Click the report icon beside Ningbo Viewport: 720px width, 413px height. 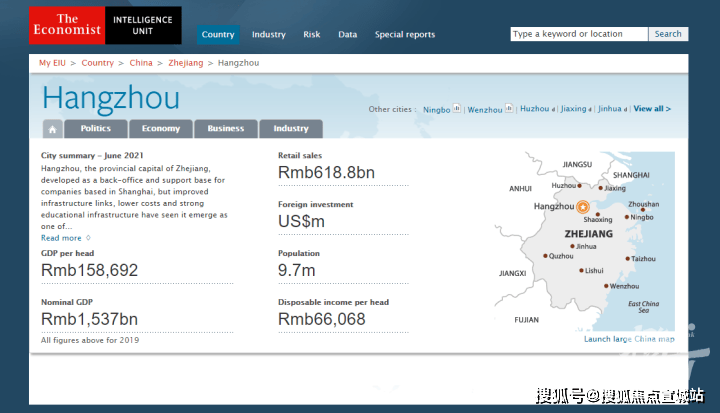click(x=457, y=108)
